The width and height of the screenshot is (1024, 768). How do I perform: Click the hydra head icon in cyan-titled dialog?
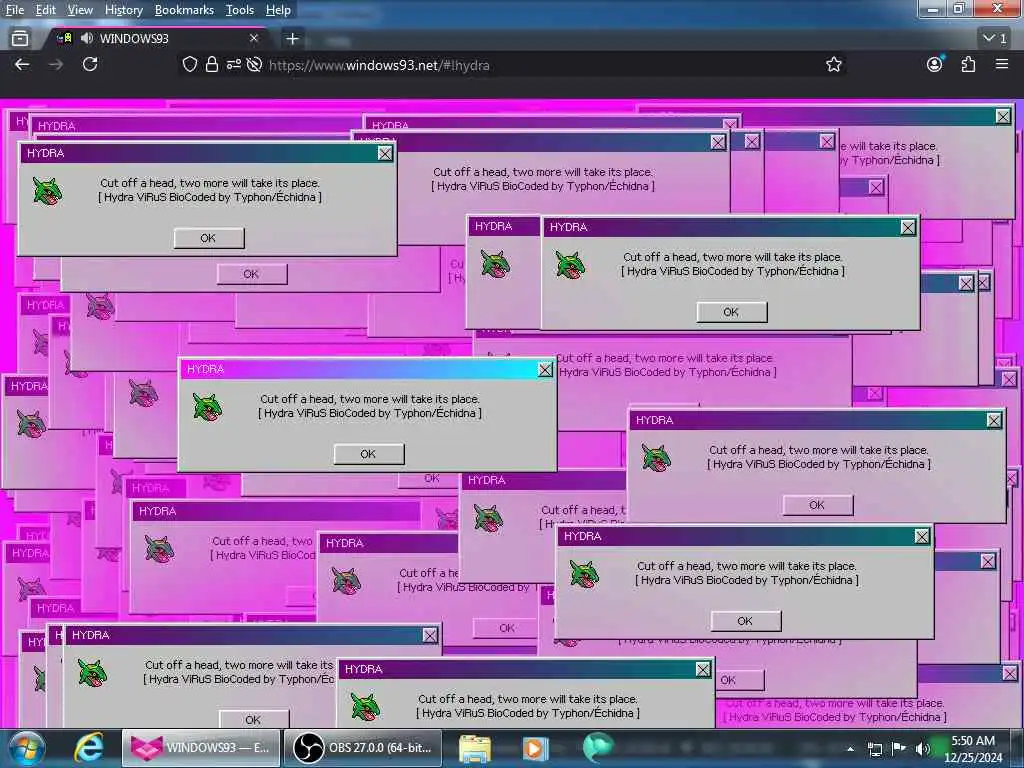pos(208,407)
